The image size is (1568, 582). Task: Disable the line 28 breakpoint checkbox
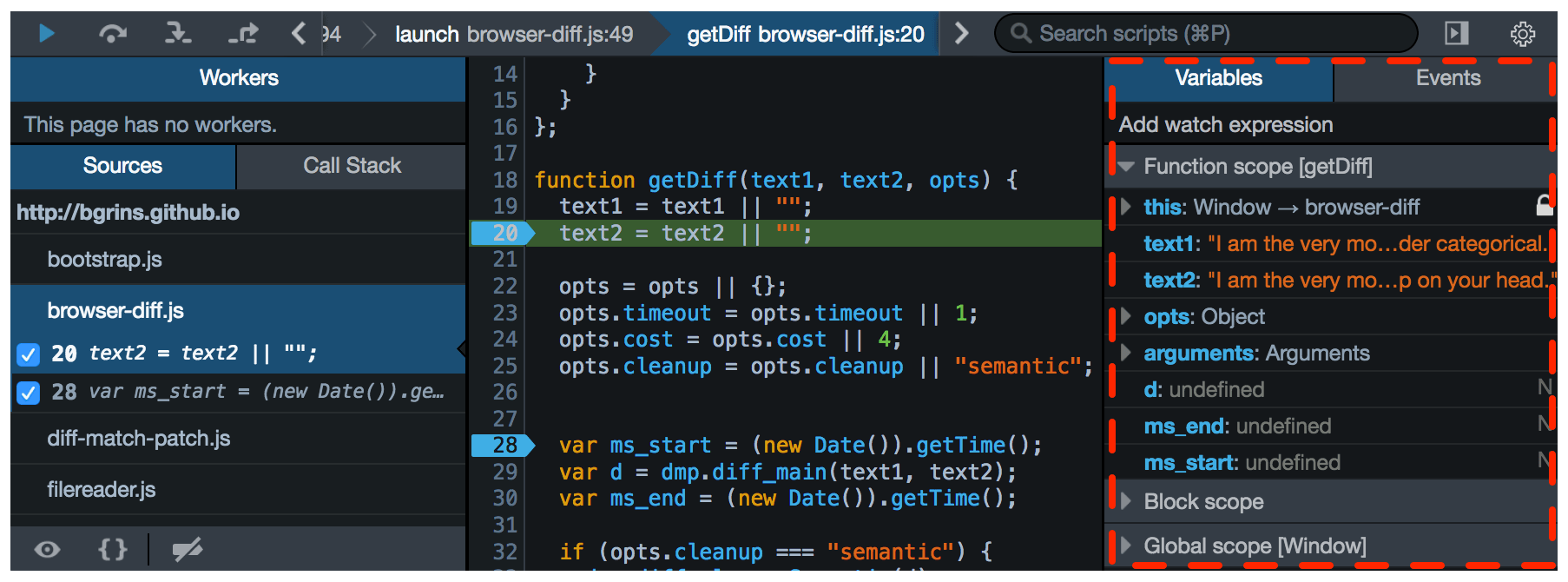29,393
